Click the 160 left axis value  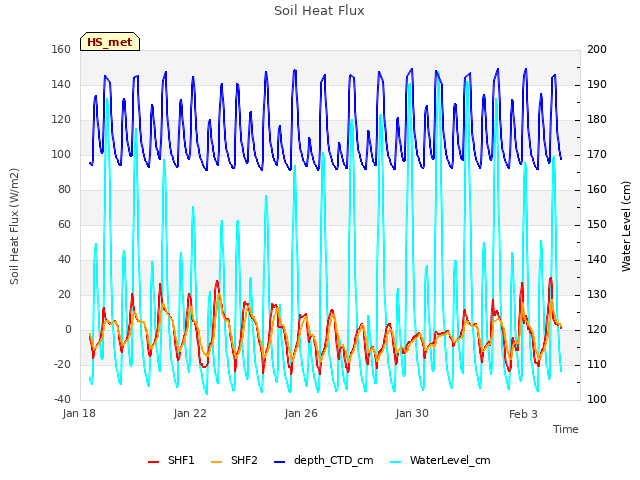pos(61,49)
